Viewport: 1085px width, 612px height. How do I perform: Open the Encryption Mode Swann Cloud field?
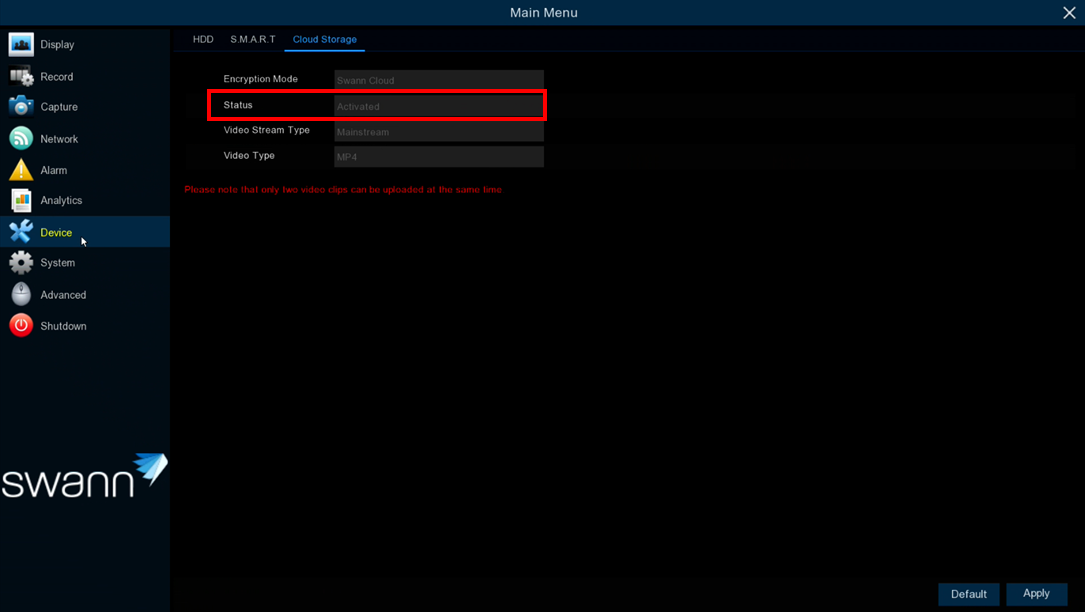pyautogui.click(x=439, y=80)
